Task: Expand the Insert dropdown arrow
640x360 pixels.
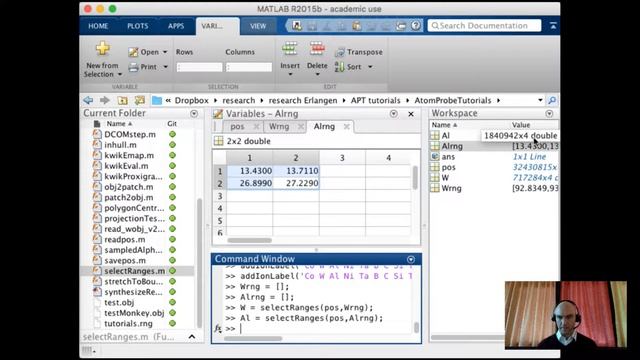Action: tap(290, 74)
